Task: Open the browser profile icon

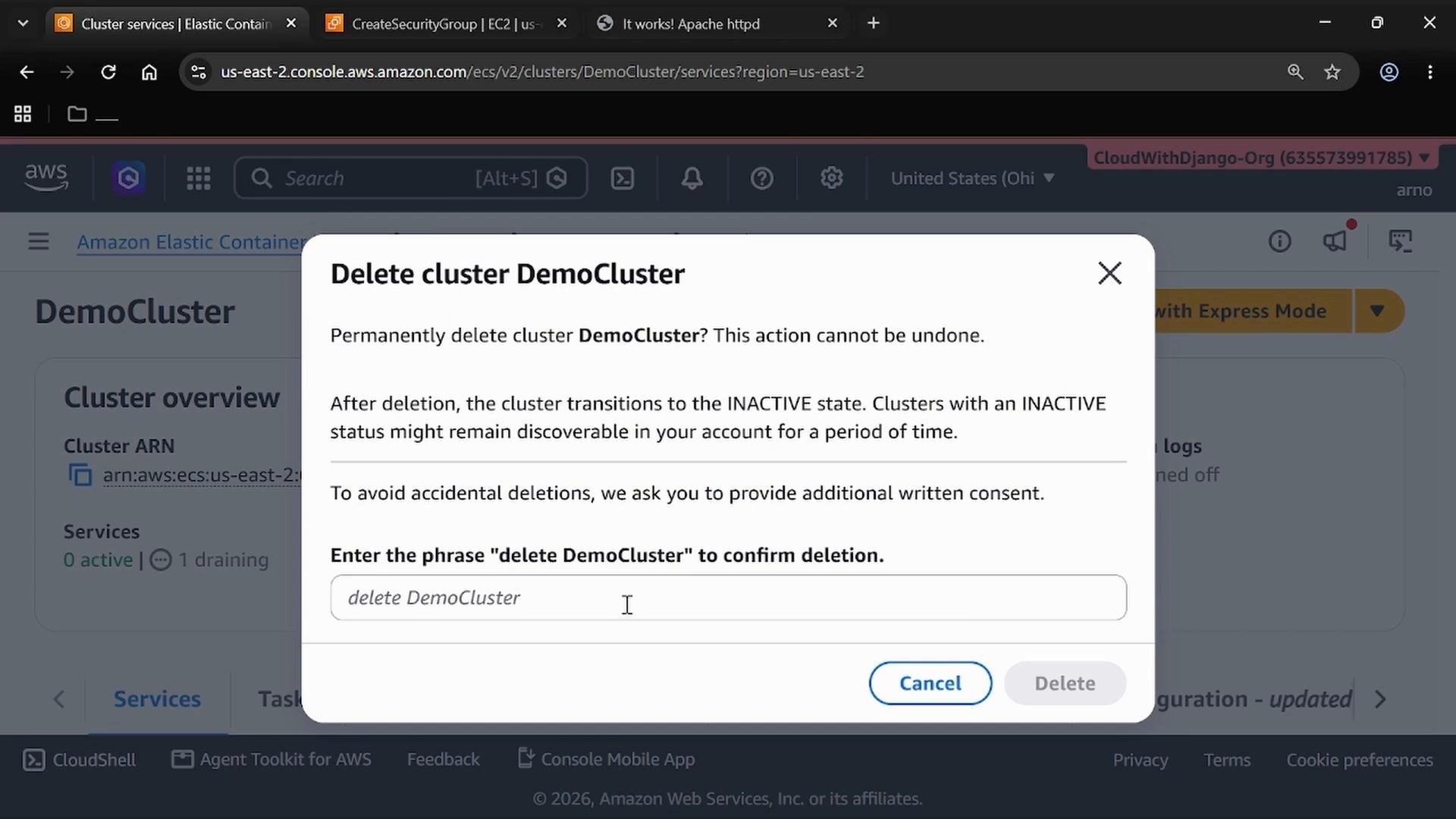Action: 1389,72
